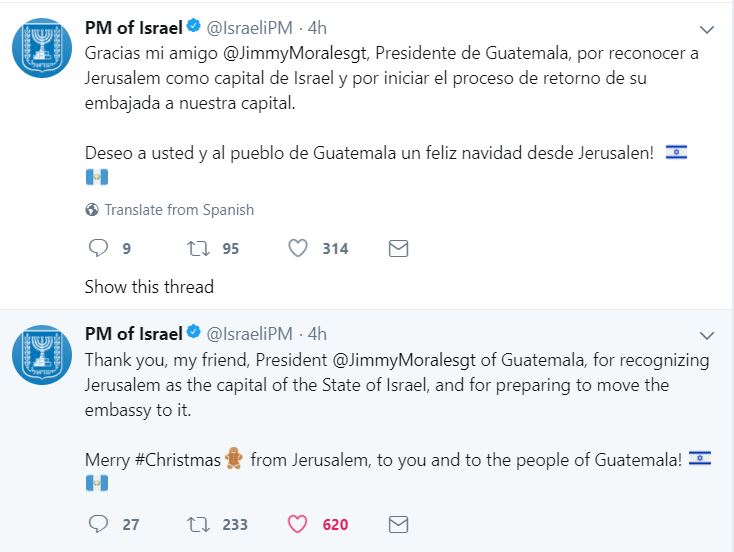
Task: Reply to the English tweet with 27 replies
Action: pos(98,524)
